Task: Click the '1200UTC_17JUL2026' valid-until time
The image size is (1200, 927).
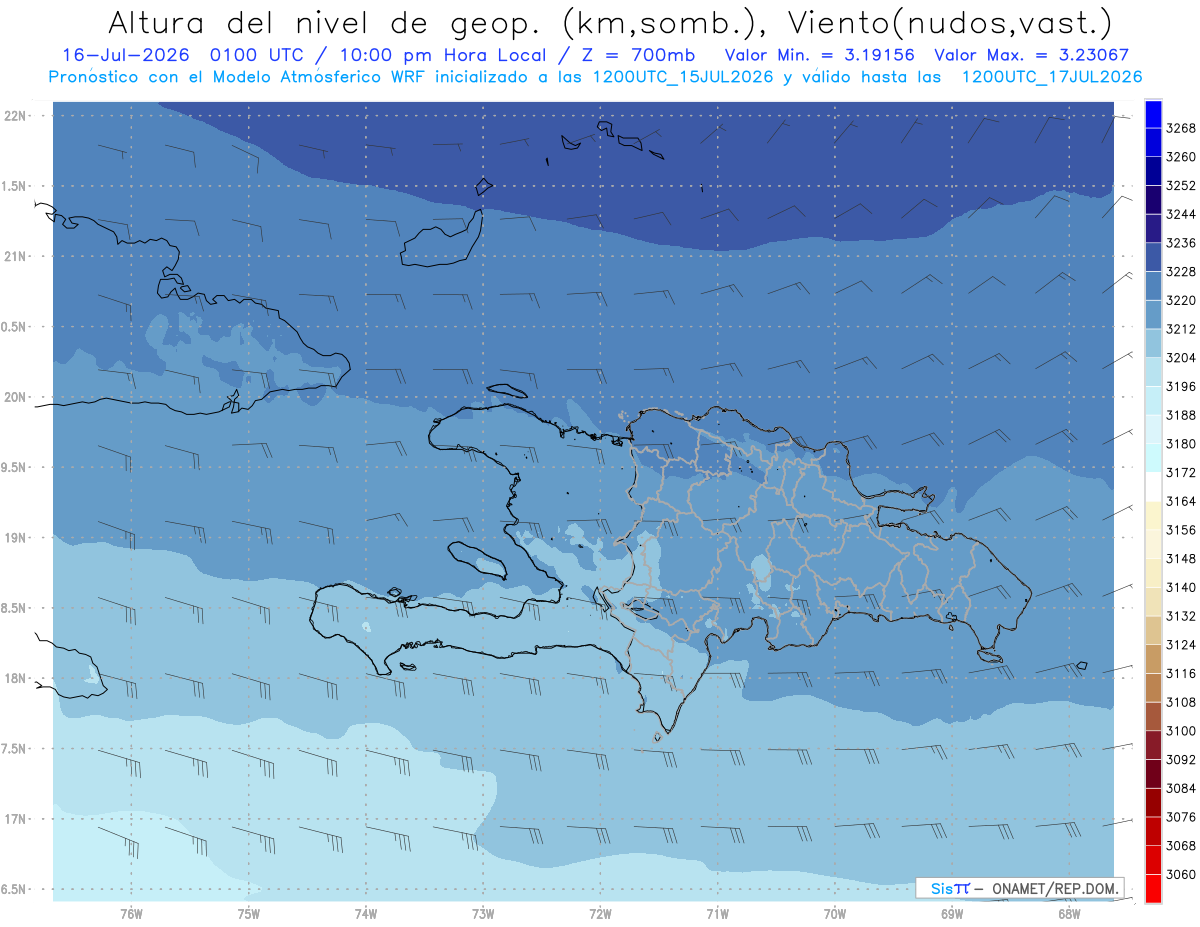Action: click(x=1052, y=77)
